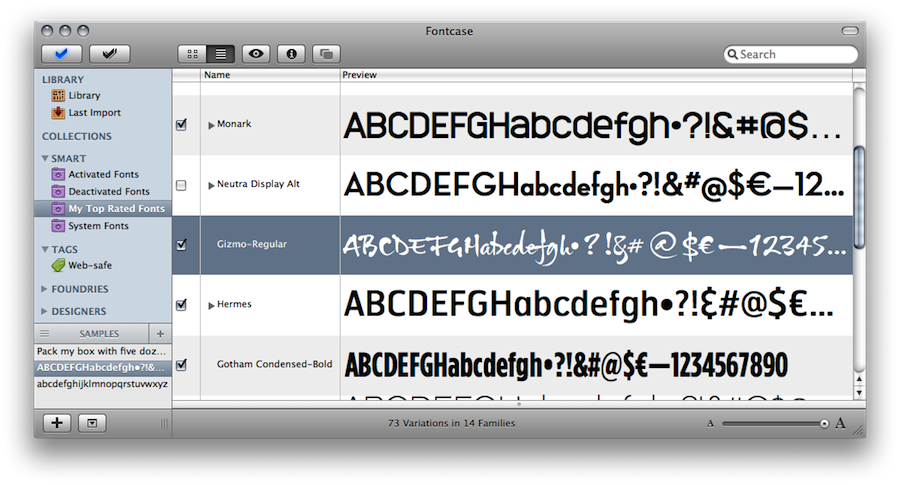
Task: Open System Fonts collection
Action: (x=98, y=226)
